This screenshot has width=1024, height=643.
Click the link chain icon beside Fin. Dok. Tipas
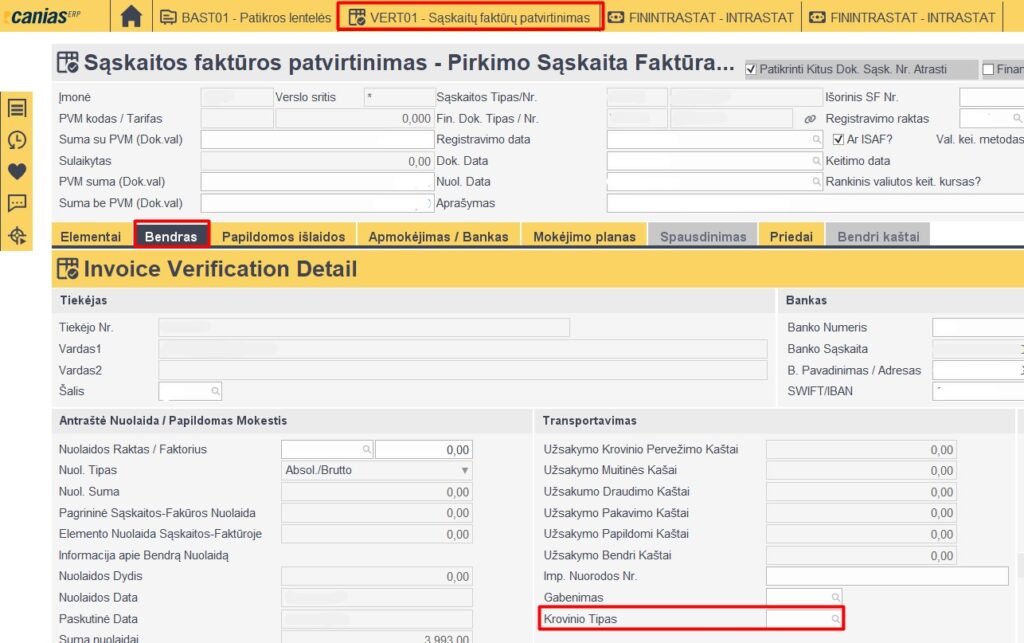811,119
